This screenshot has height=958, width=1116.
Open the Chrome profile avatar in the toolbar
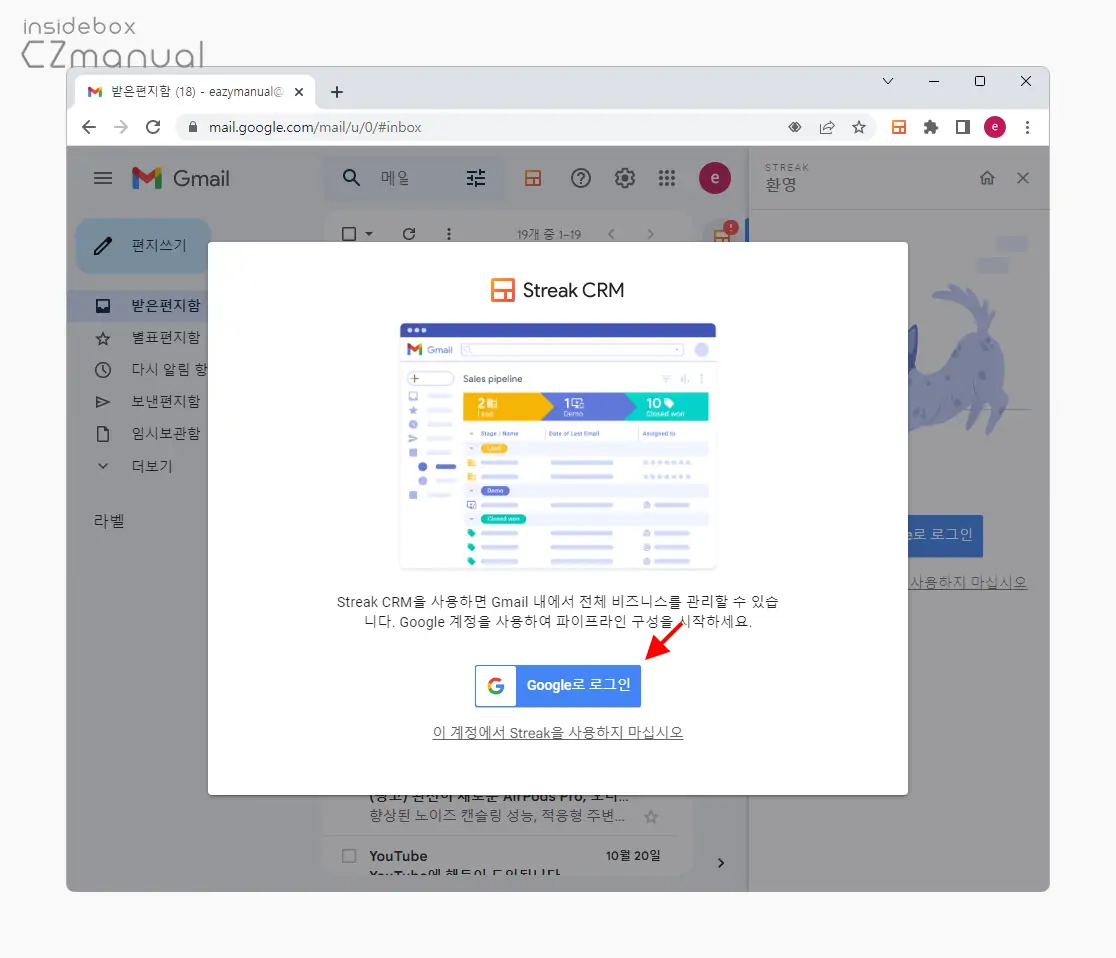coord(995,127)
